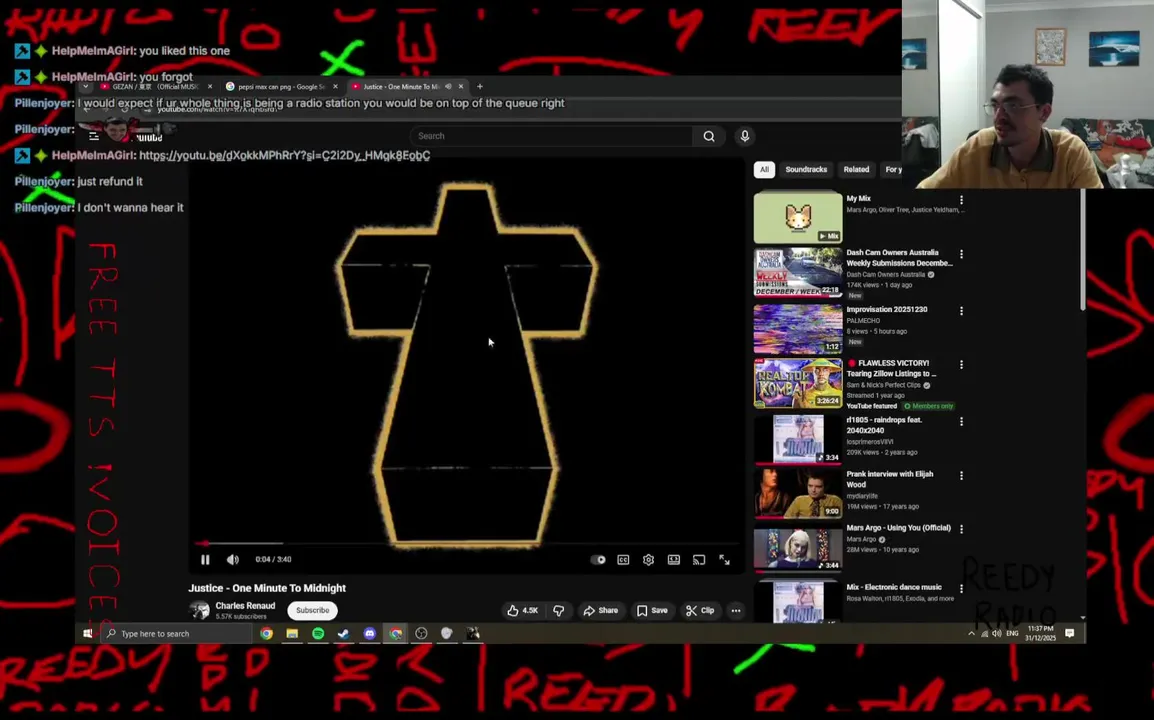This screenshot has width=1154, height=720.
Task: Open video settings gear
Action: tap(648, 560)
